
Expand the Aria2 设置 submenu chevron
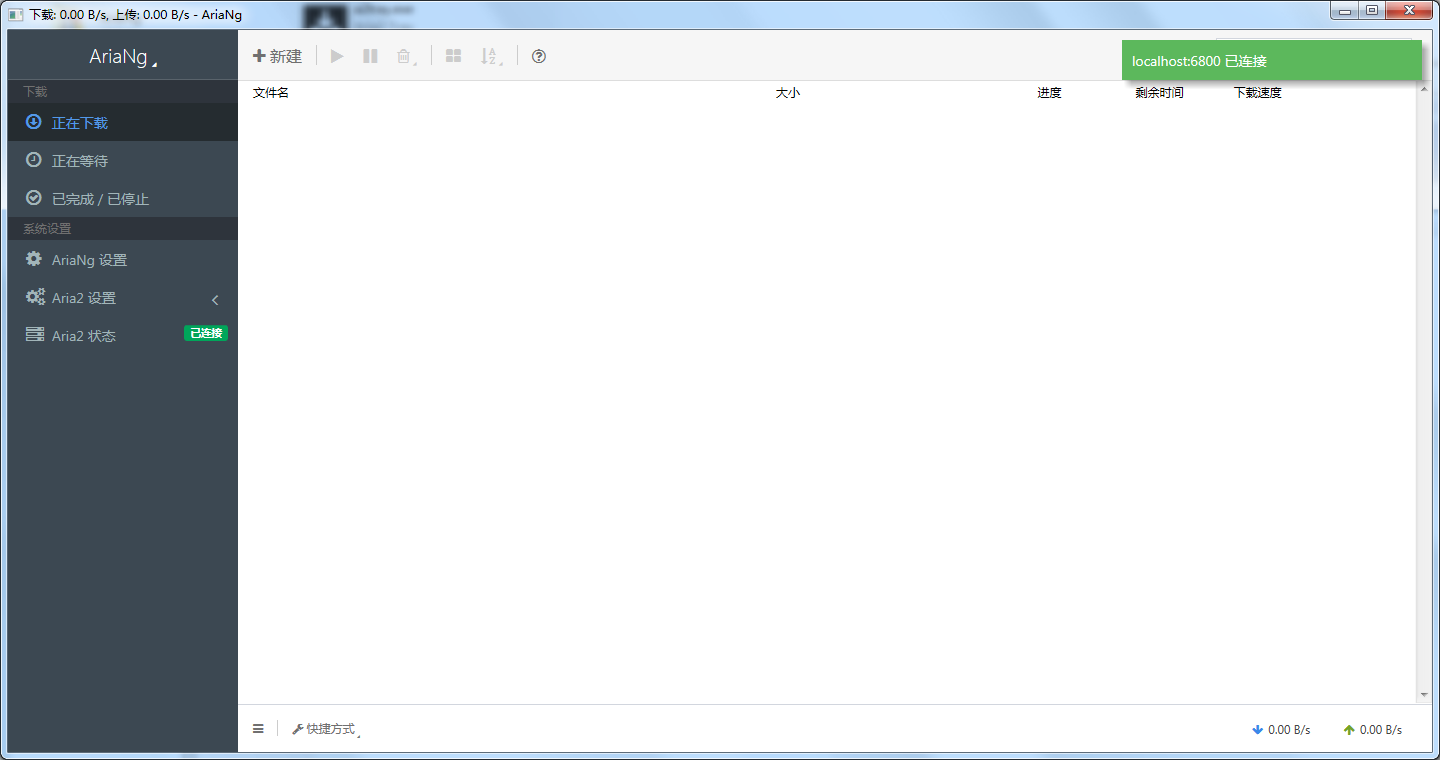(x=215, y=299)
